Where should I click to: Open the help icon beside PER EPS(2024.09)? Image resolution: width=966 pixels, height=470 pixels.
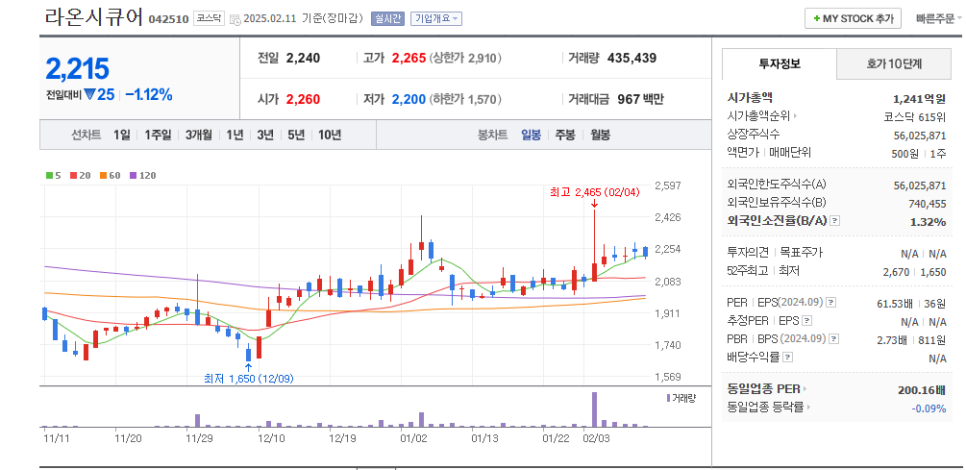(x=831, y=302)
